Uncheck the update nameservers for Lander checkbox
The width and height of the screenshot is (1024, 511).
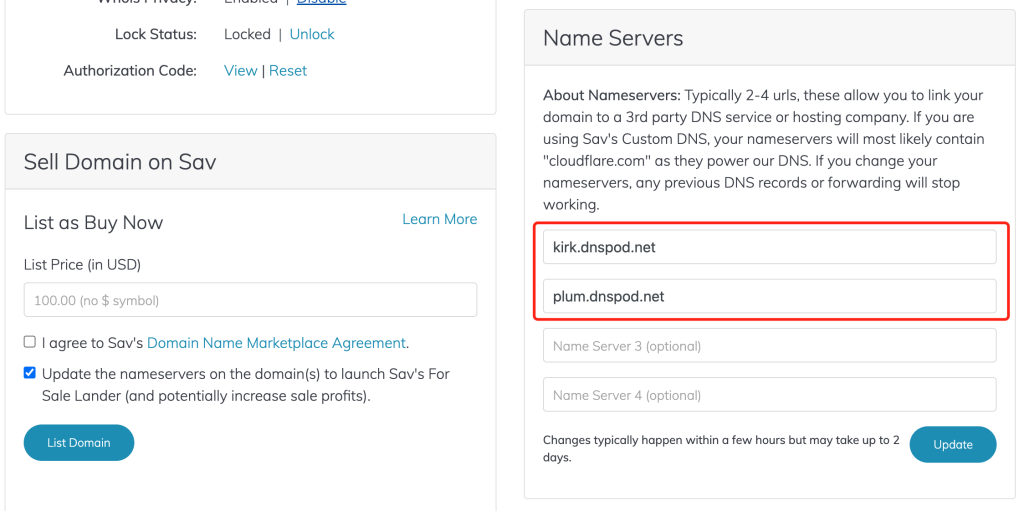pos(30,373)
